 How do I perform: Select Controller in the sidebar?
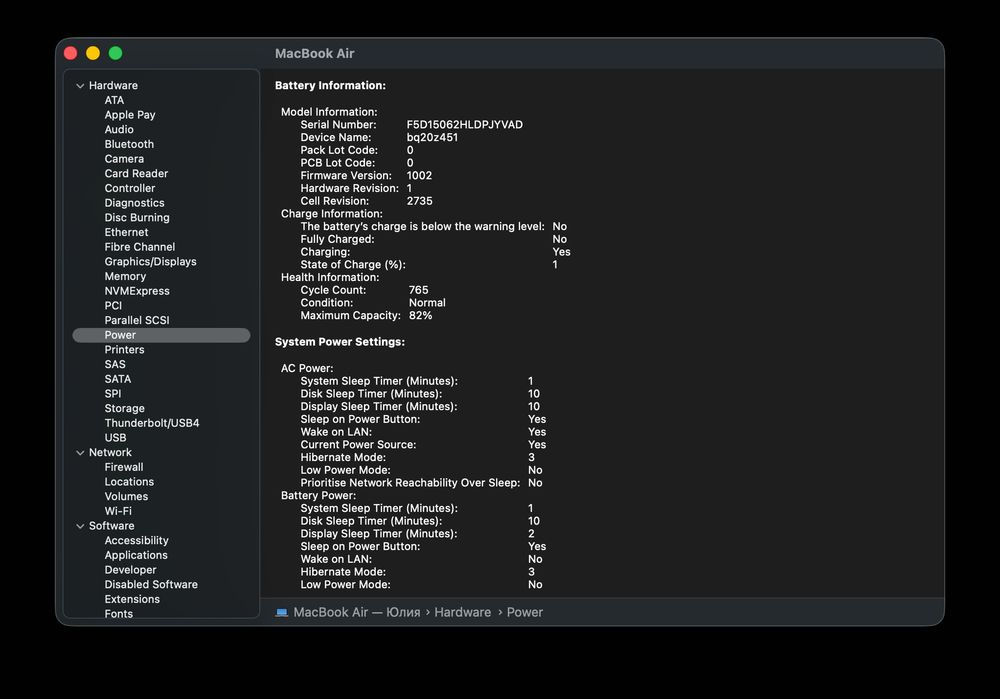pyautogui.click(x=130, y=188)
